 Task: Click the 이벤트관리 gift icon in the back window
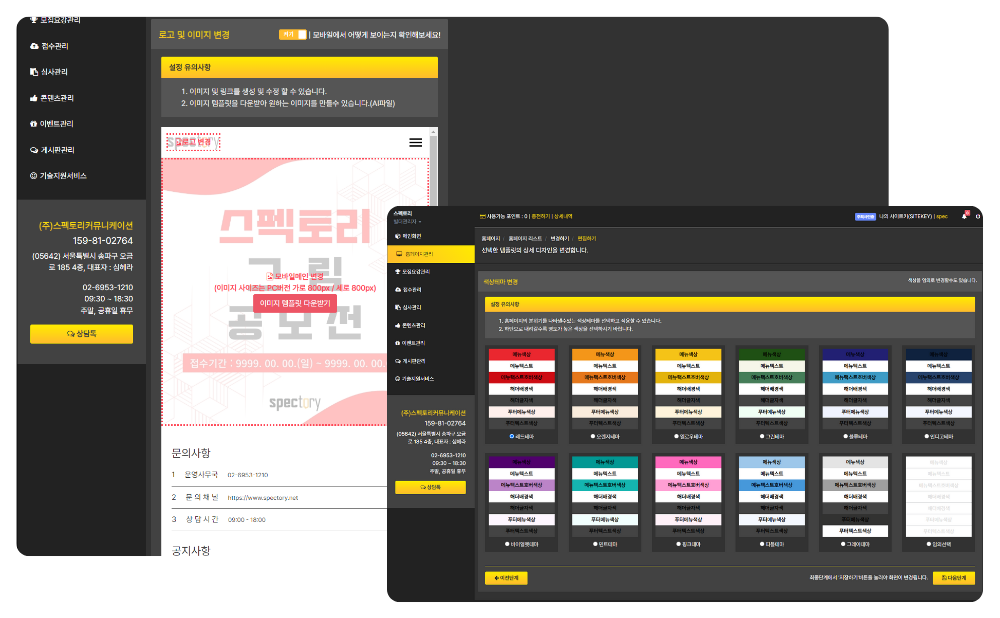34,124
